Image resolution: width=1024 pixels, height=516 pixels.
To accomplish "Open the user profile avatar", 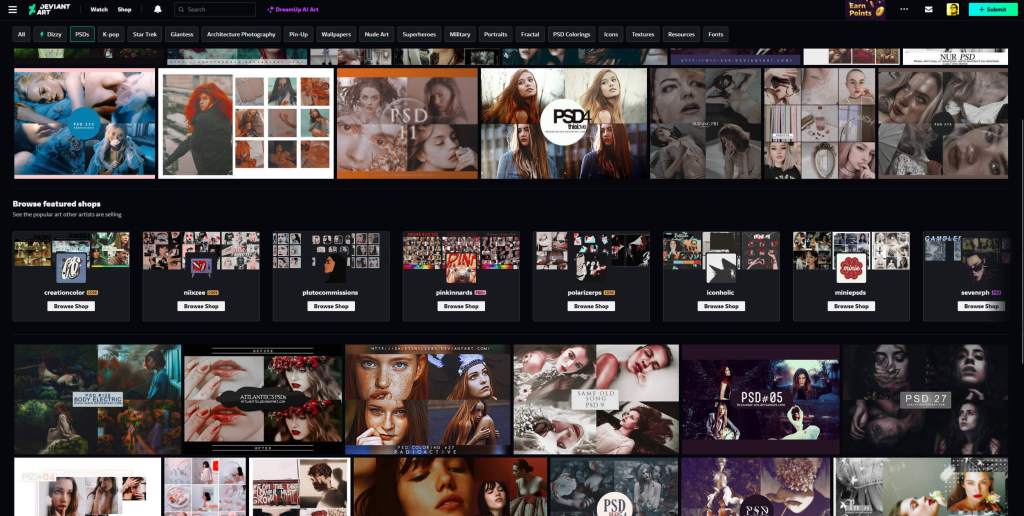I will click(x=952, y=9).
